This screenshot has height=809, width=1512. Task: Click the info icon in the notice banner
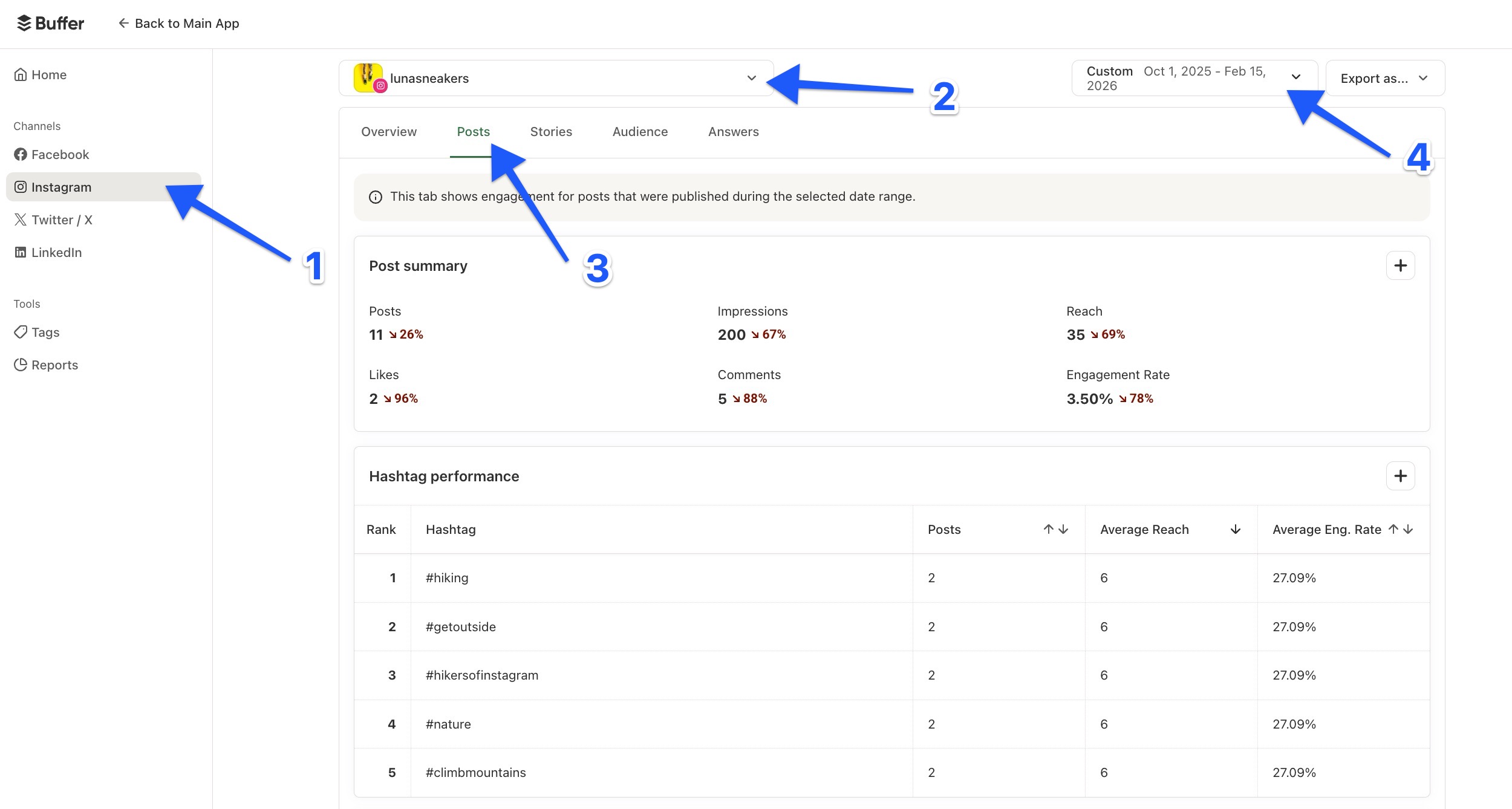coord(376,197)
